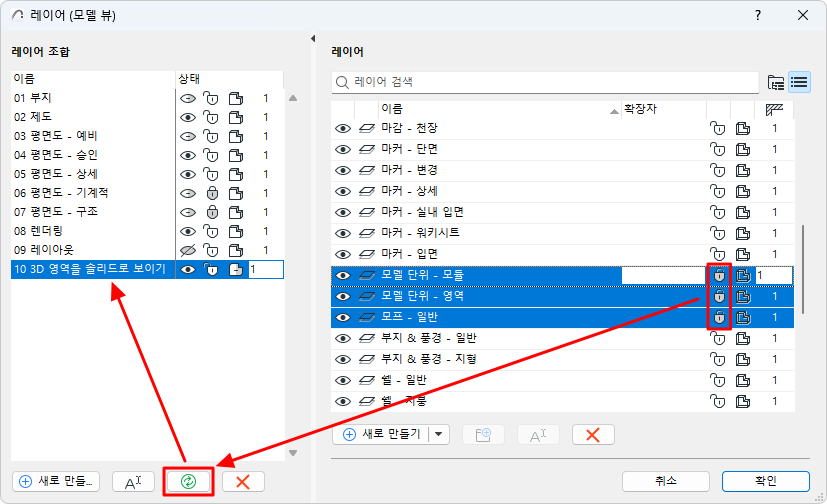Toggle lock icon on 모델 단위 - 영역 layer
The width and height of the screenshot is (827, 504).
click(x=719, y=296)
